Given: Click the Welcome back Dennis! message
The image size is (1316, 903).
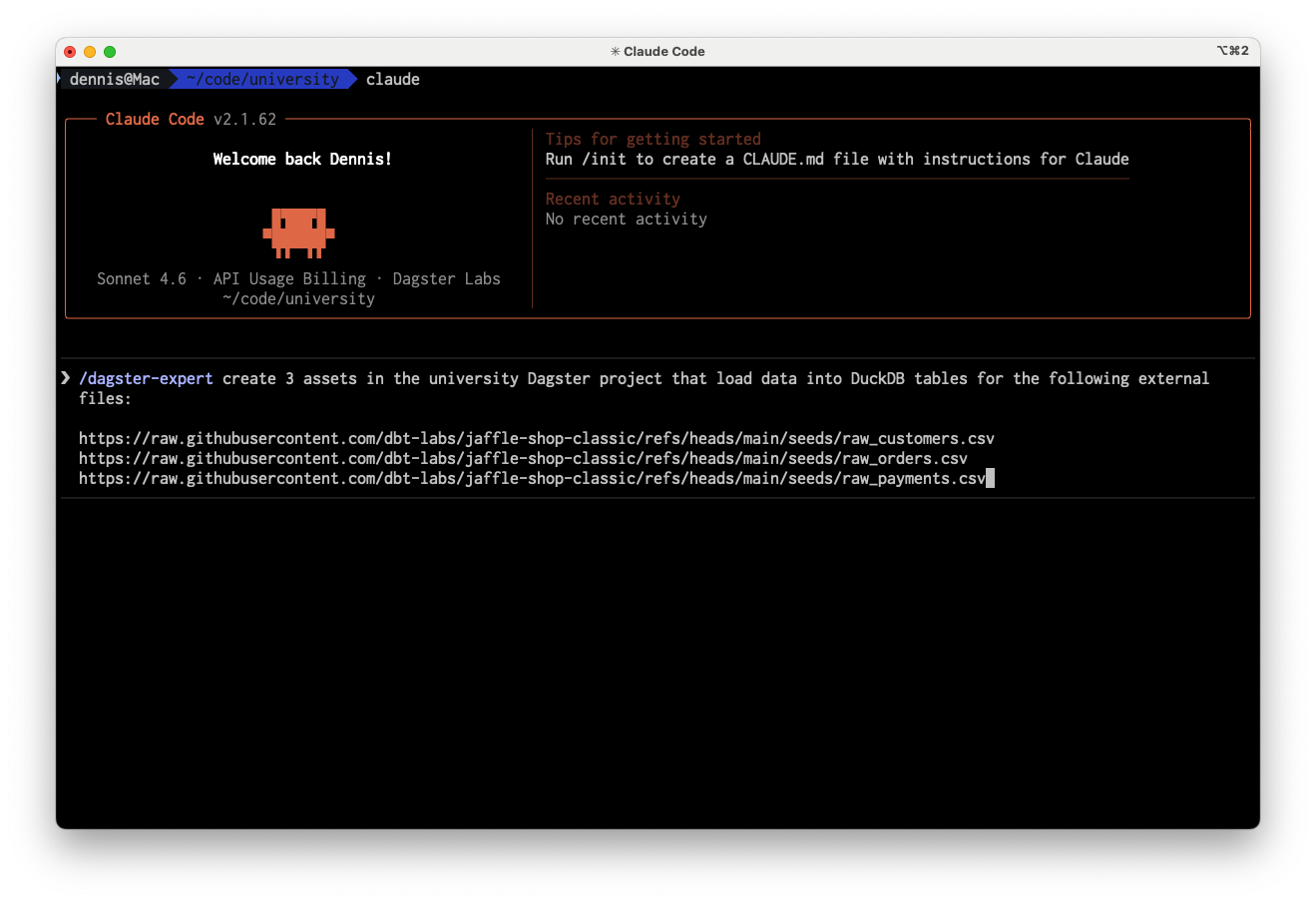Looking at the screenshot, I should 302,159.
